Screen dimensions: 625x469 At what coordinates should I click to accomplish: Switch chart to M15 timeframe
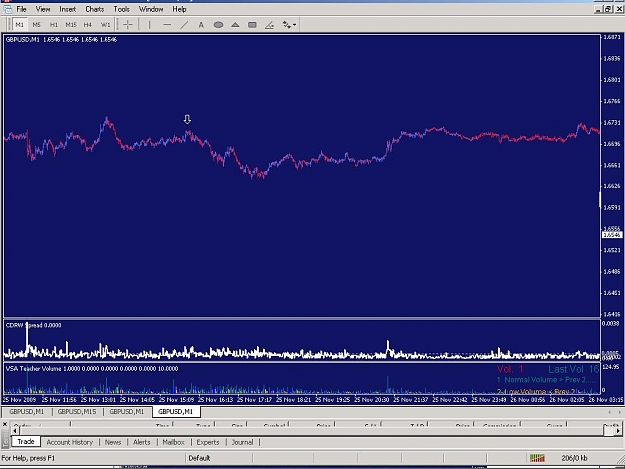point(71,25)
